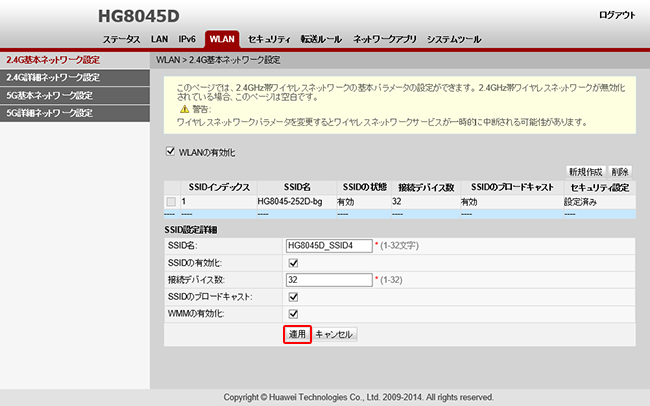This screenshot has height=406, width=650.
Task: Toggle the SSIDのブロードキャスト checkbox
Action: (293, 297)
